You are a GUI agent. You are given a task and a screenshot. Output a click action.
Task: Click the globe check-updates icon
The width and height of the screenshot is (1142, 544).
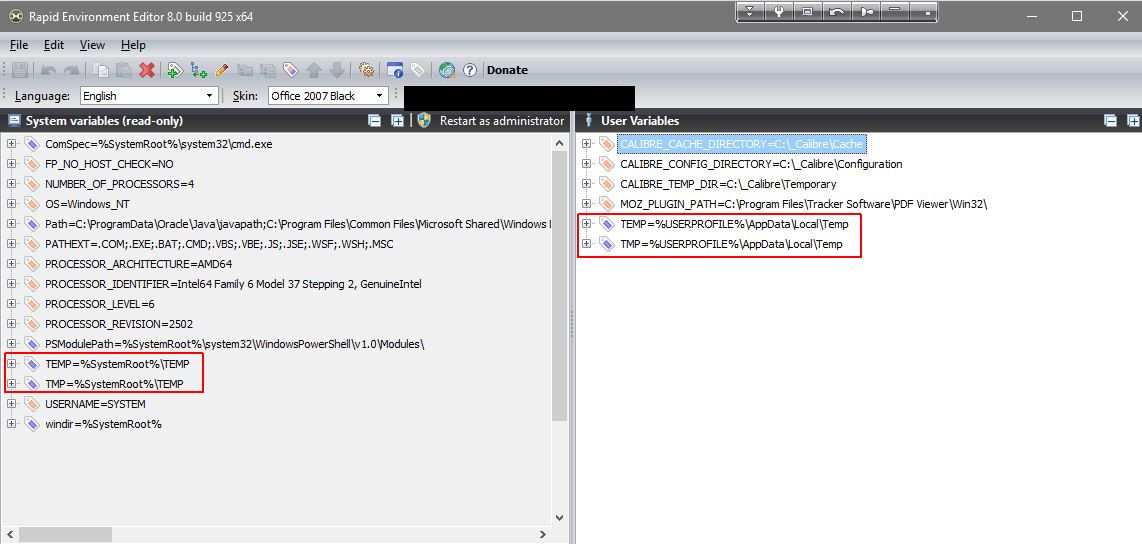pos(446,70)
